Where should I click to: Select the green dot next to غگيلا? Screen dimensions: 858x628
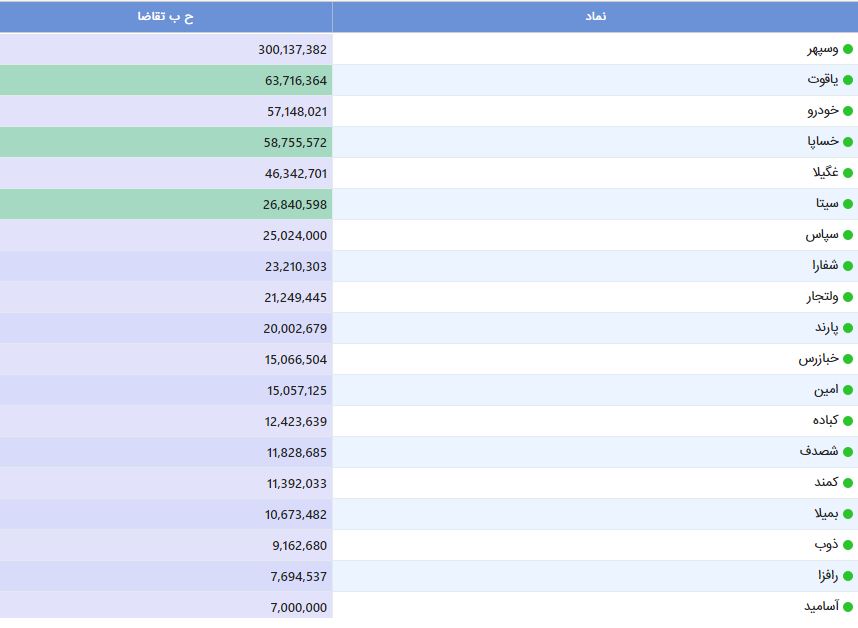coord(848,173)
